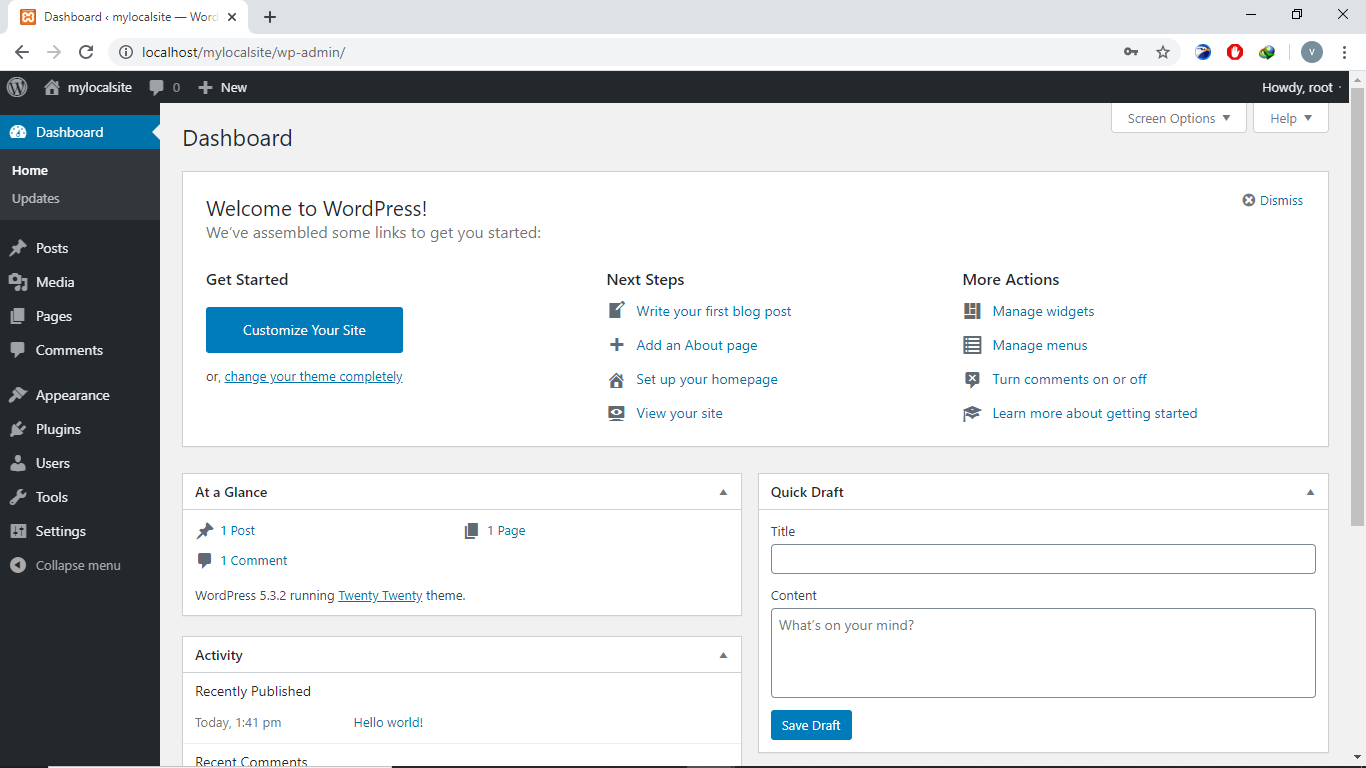Screen dimensions: 1366x768
Task: Click the pencil icon for first blog post
Action: [x=617, y=311]
